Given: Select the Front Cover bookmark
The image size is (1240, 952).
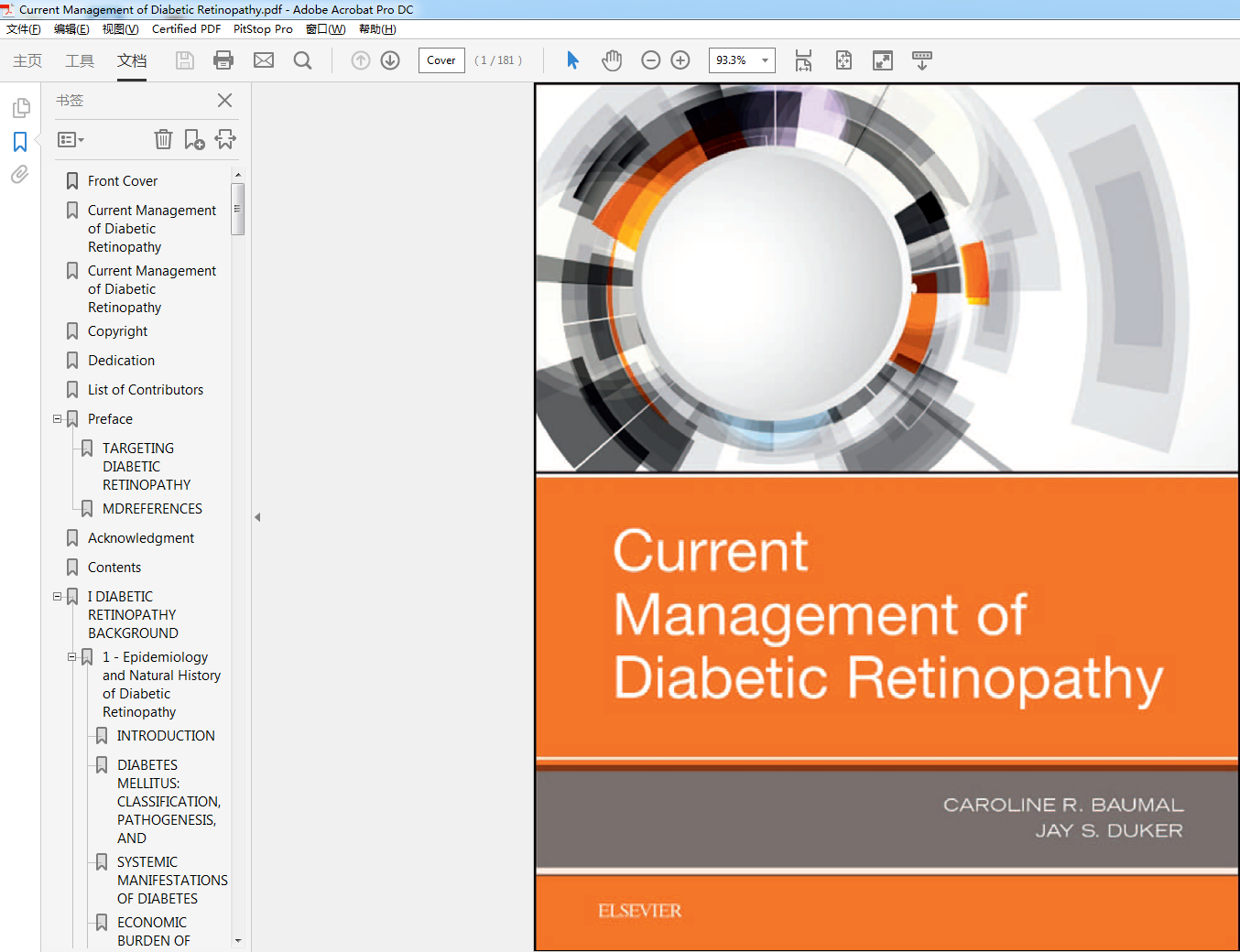Looking at the screenshot, I should coord(123,181).
